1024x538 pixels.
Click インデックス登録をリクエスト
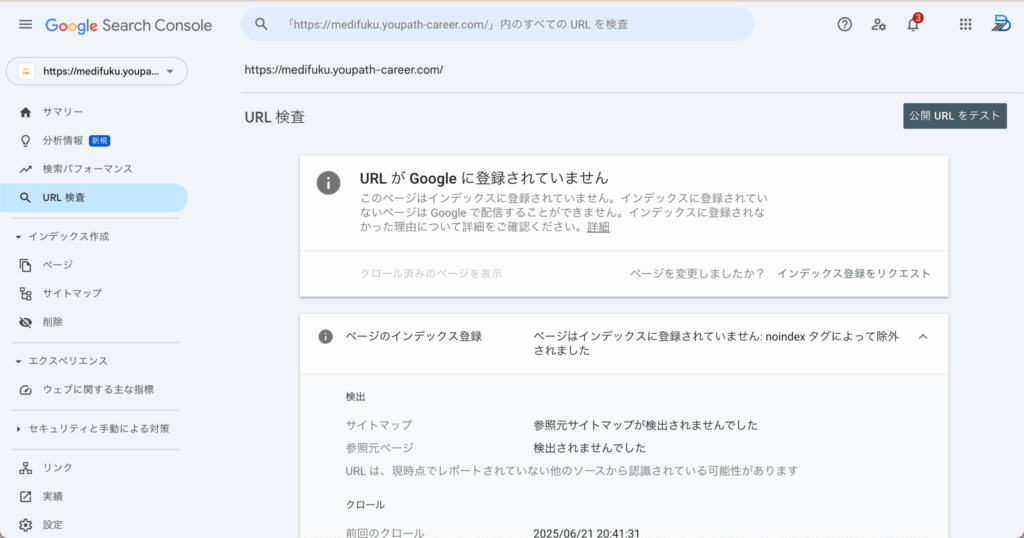(853, 274)
